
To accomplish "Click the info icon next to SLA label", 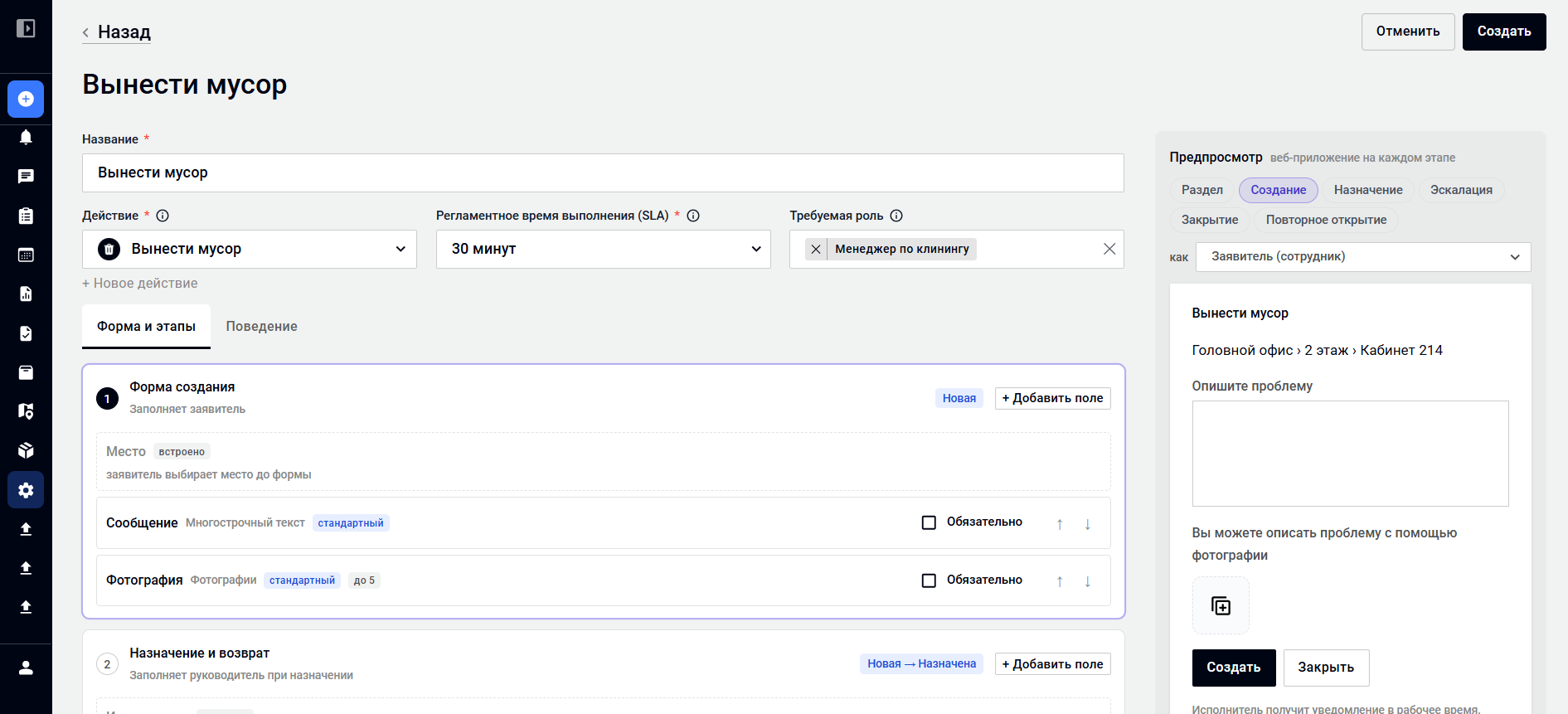I will tap(693, 216).
